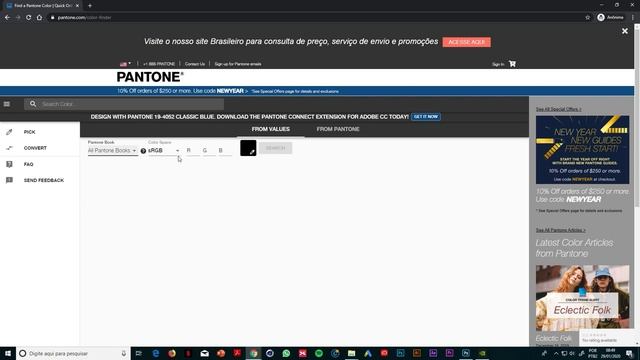This screenshot has width=640, height=360.
Task: Switch to the From Pantone tab
Action: tap(338, 129)
